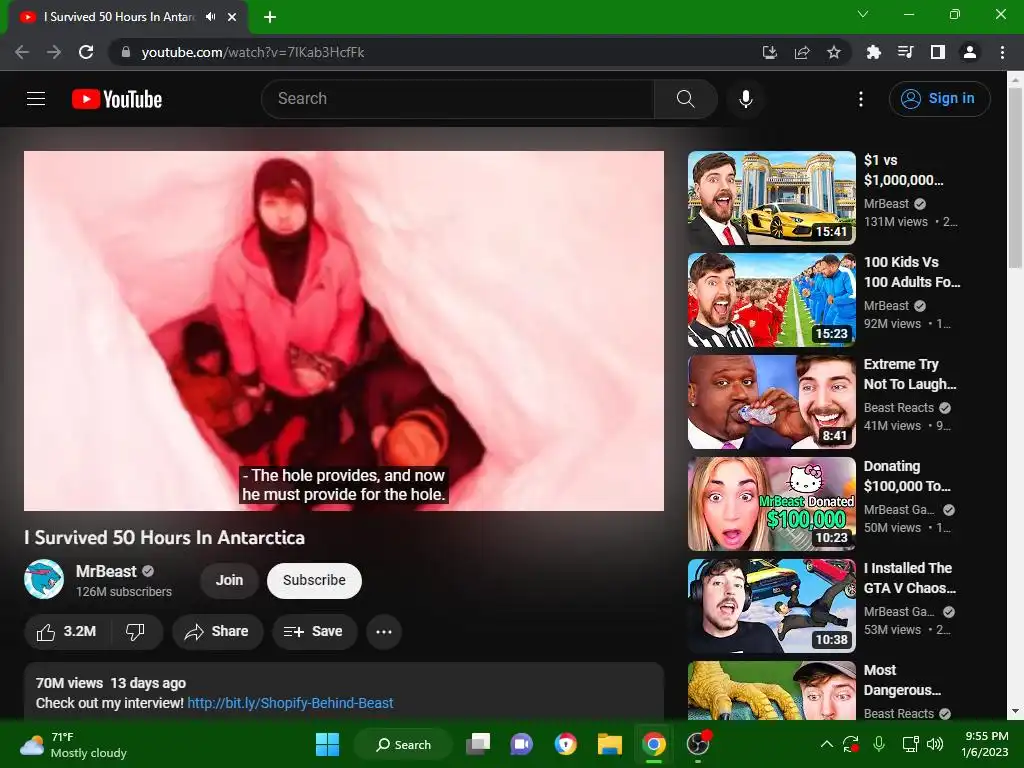Screen dimensions: 1024x768
Task: Bookmark this tab with star icon
Action: [834, 52]
